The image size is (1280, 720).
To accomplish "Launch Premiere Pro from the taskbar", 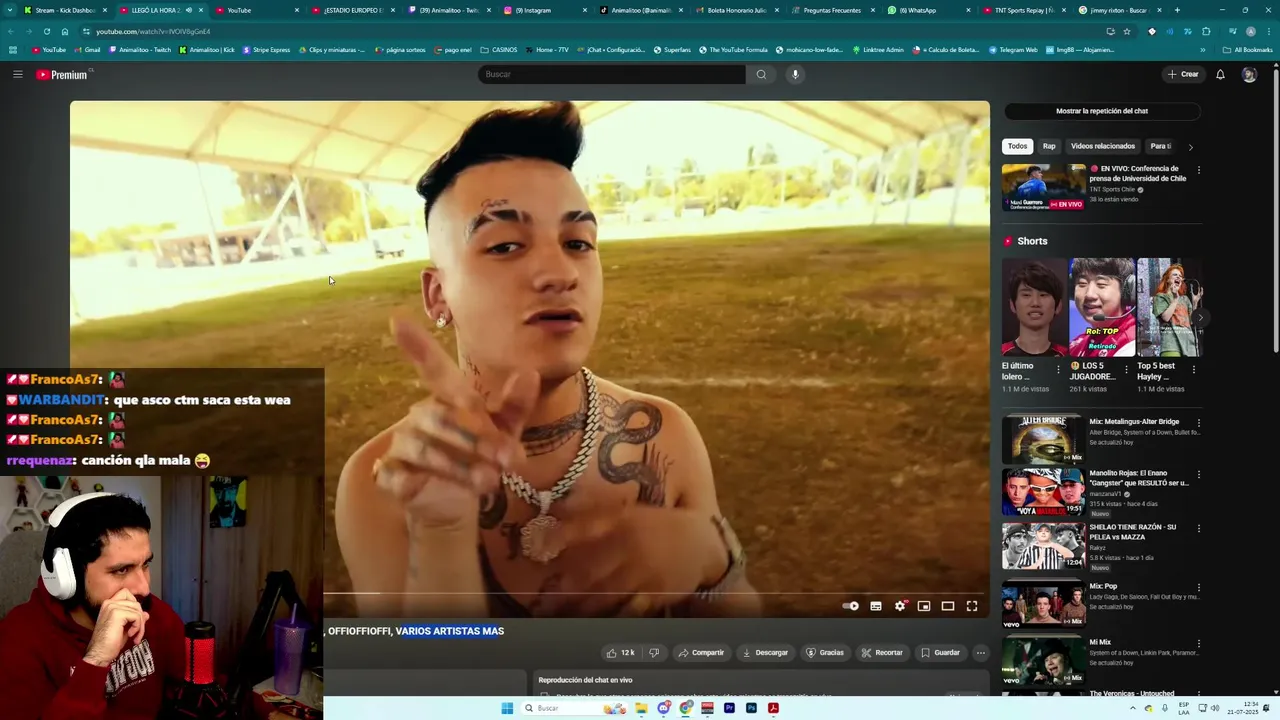I will coord(729,708).
